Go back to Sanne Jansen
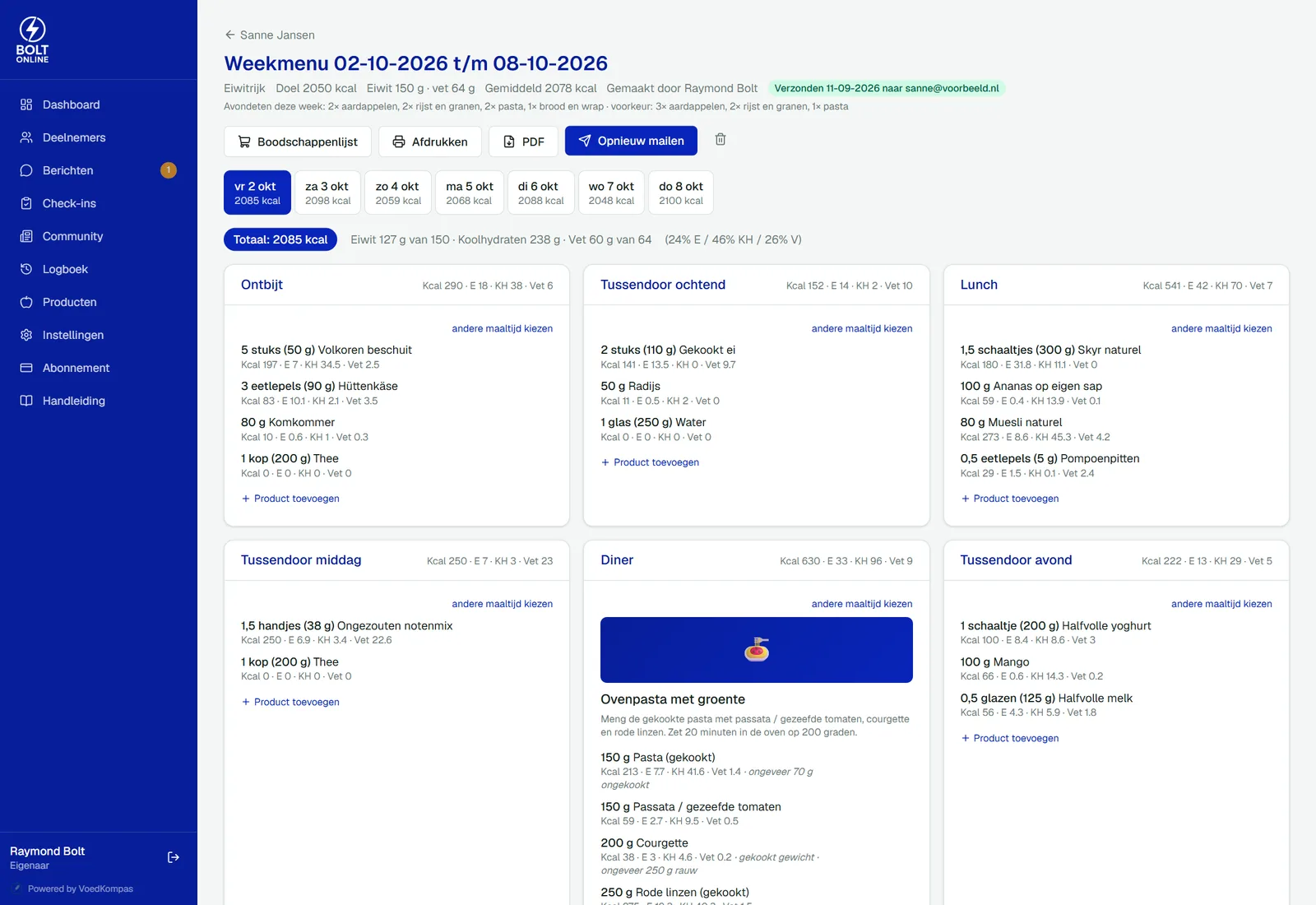This screenshot has height=905, width=1316. pos(270,35)
